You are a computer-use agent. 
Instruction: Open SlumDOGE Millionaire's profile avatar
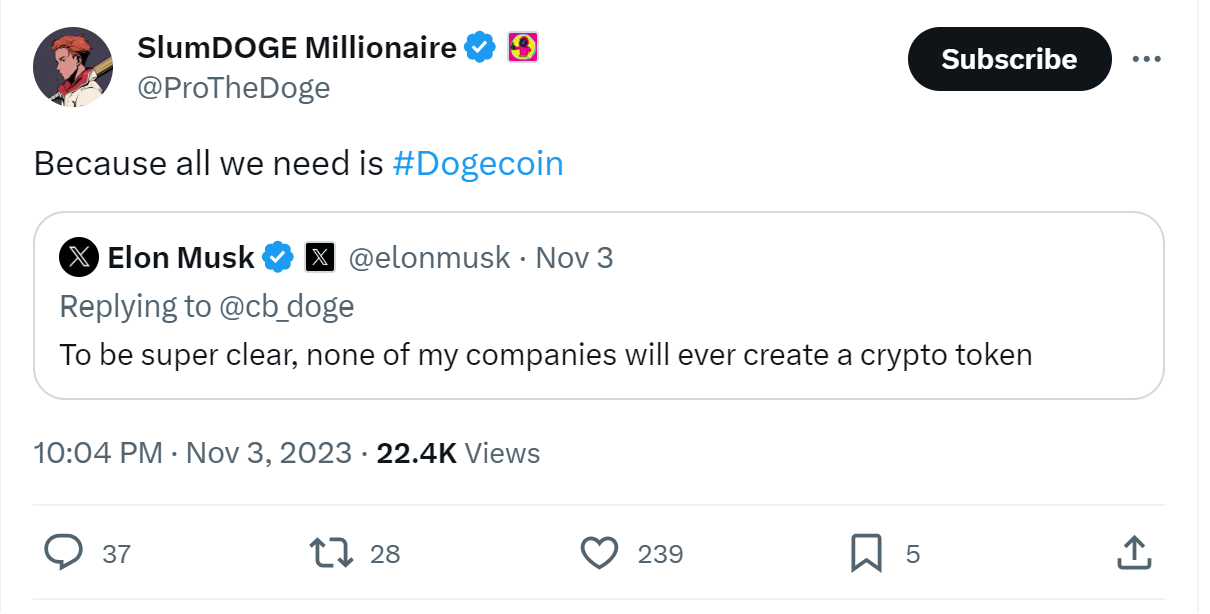(x=72, y=67)
